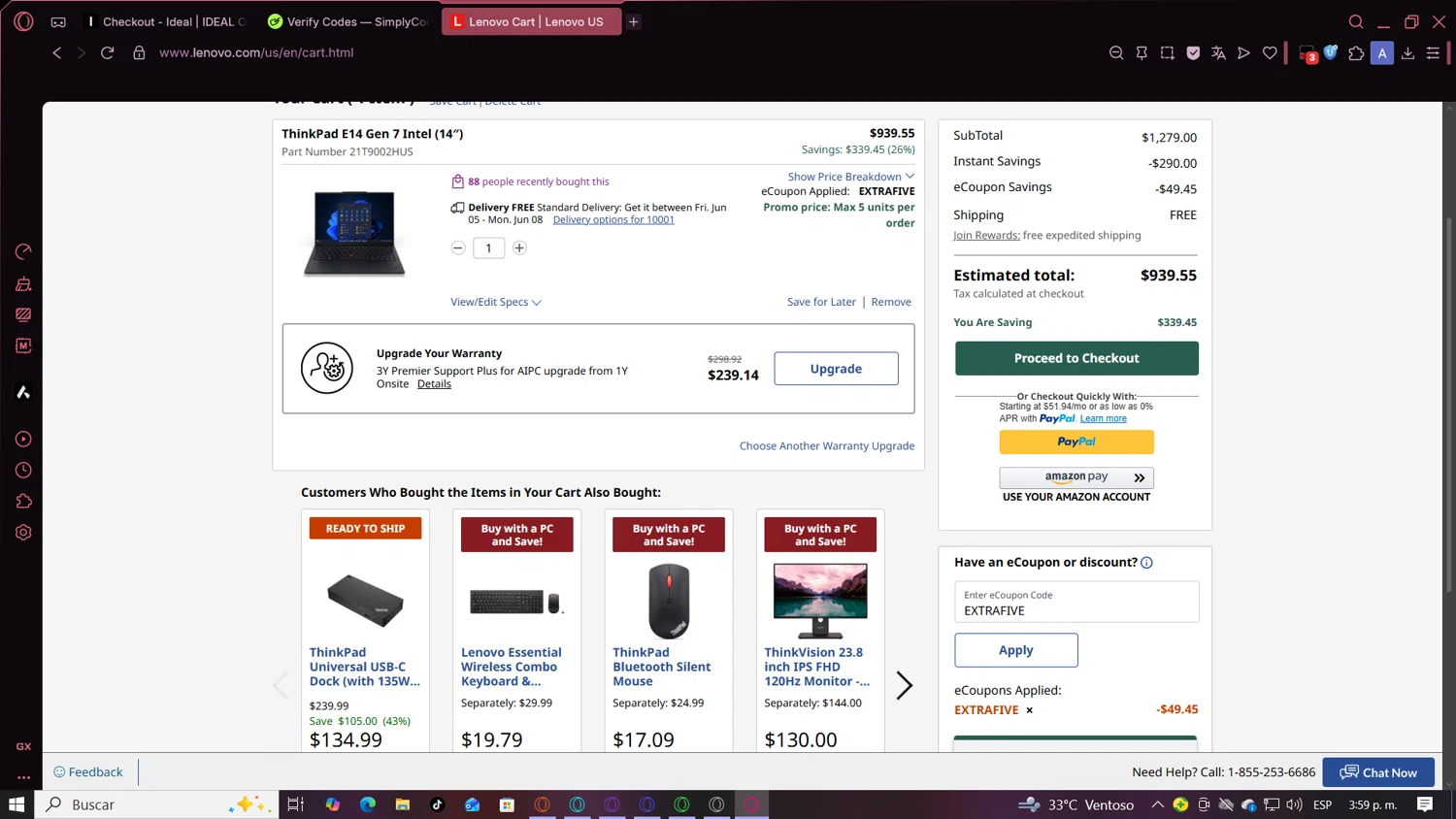The height and width of the screenshot is (819, 1456).
Task: Click next arrow in recommended products carousel
Action: (904, 685)
